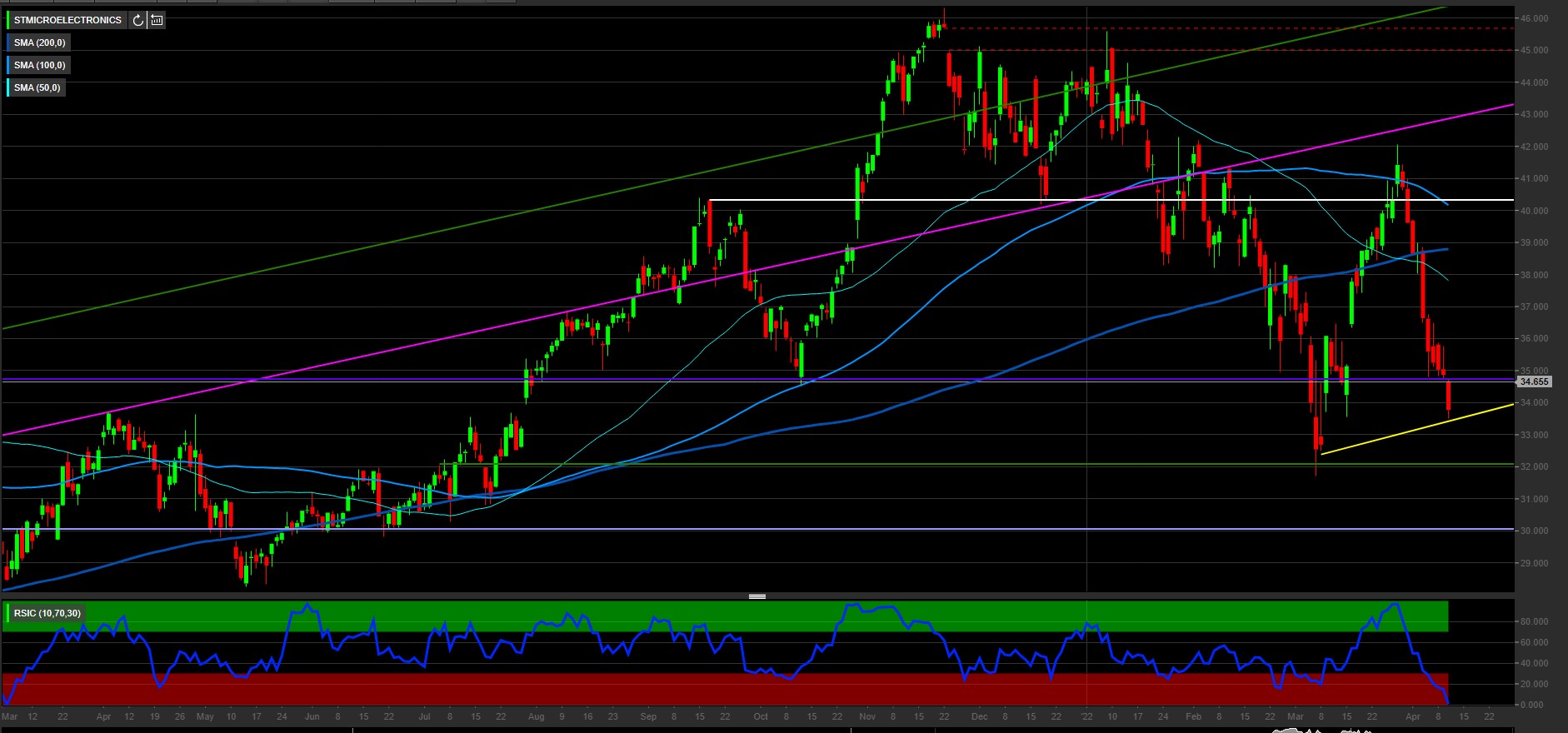Screen dimensions: 1568x733
Task: Select the STMICROELECTRONICS symbol label
Action: (67, 20)
